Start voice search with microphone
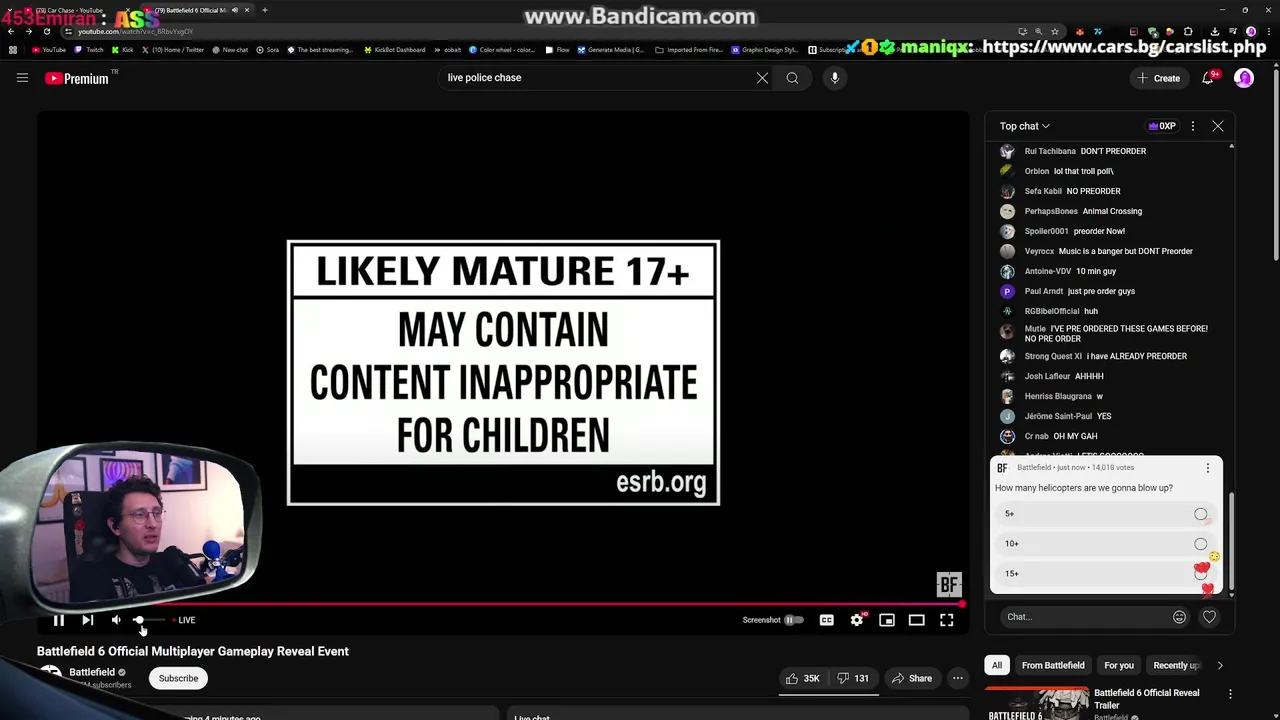Image resolution: width=1280 pixels, height=720 pixels. coord(834,78)
